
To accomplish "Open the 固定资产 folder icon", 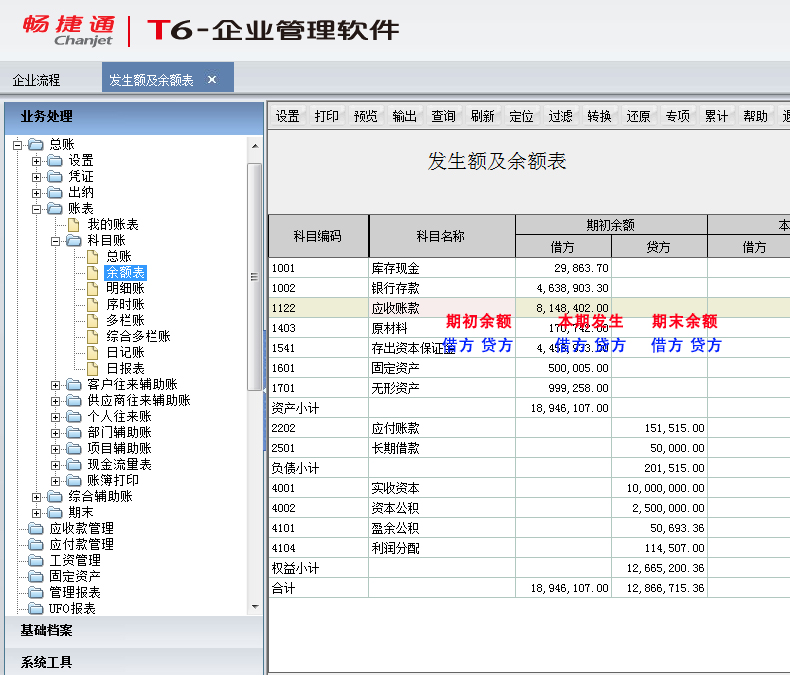I will point(36,577).
